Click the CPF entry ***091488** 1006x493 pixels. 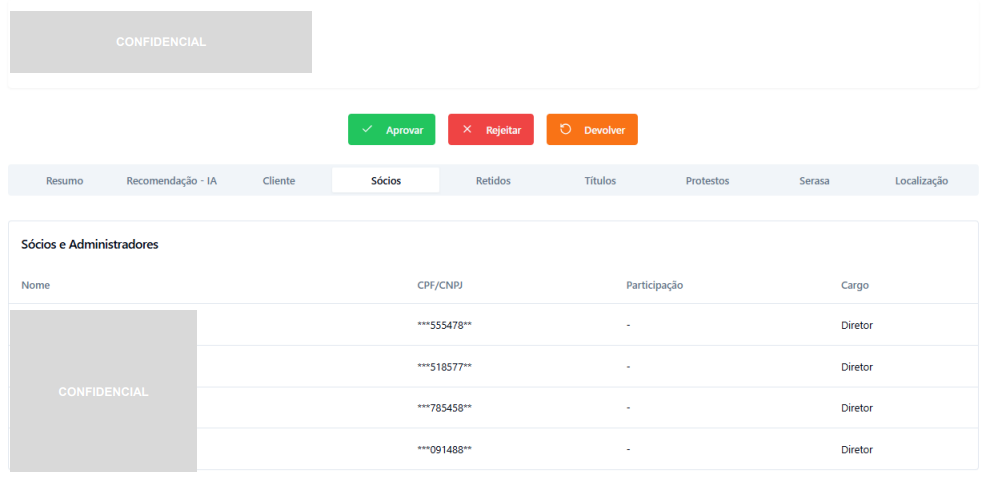point(444,450)
